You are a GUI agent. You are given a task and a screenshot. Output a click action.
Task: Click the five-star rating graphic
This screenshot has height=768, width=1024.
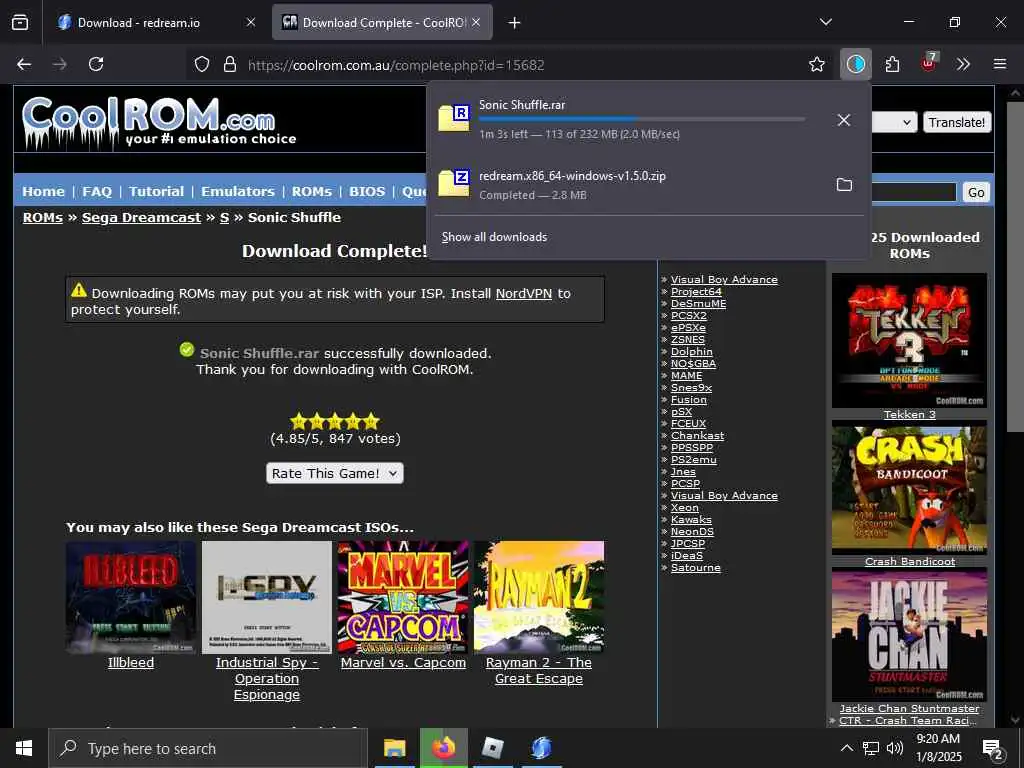coord(334,421)
